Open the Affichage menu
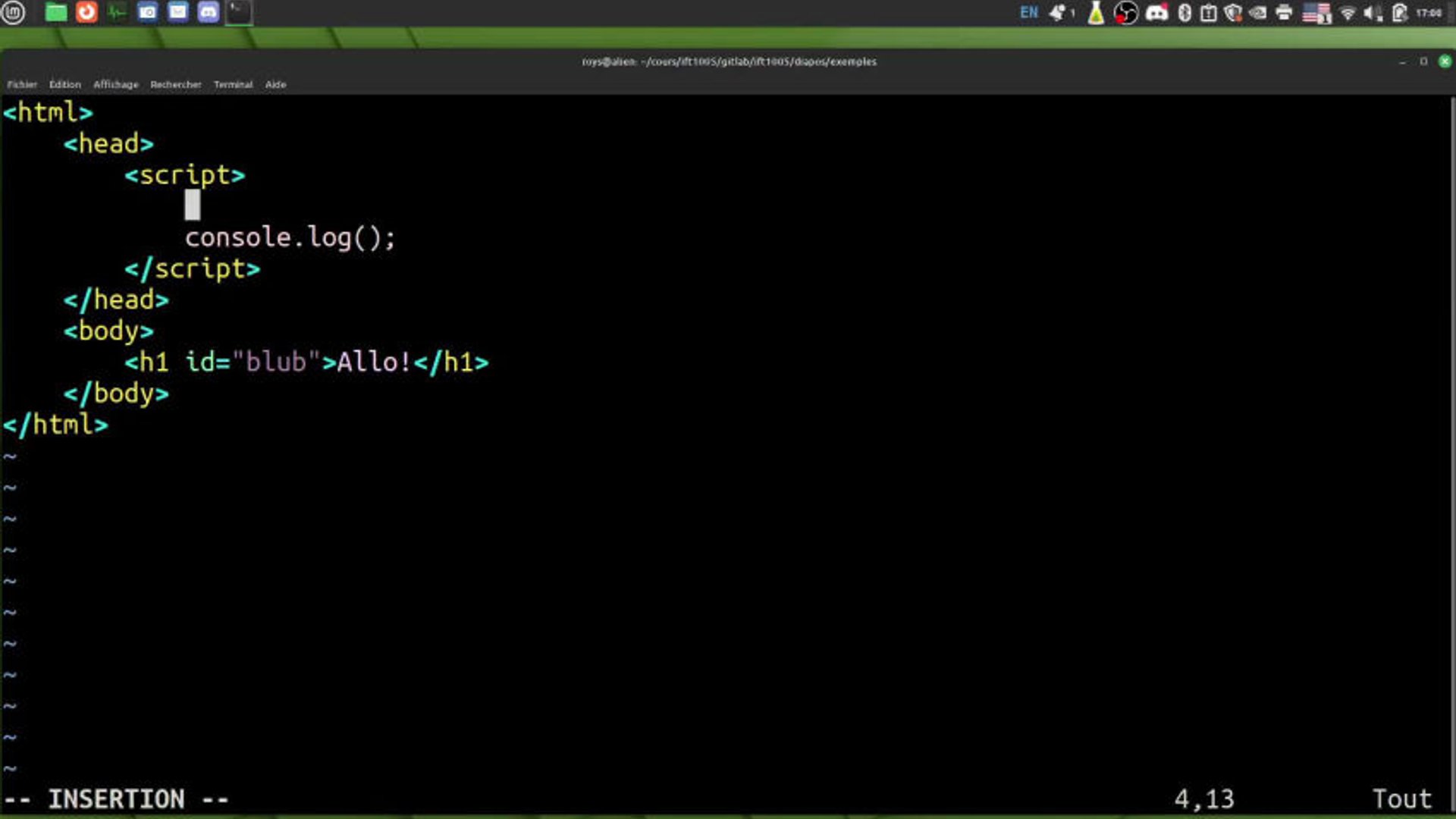Image resolution: width=1456 pixels, height=819 pixels. click(x=116, y=84)
